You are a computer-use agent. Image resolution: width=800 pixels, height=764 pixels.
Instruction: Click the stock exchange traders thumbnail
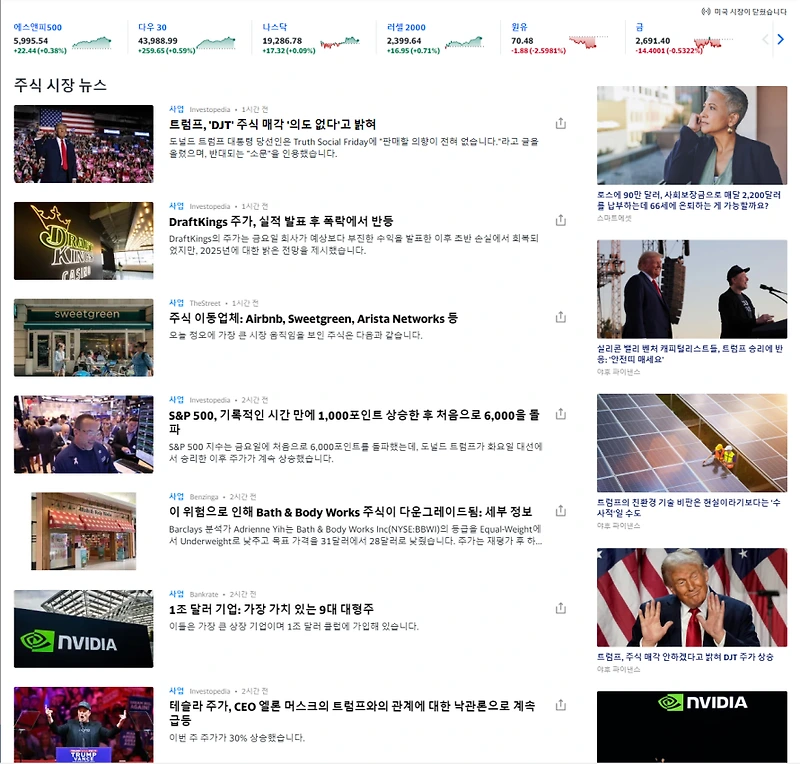(84, 434)
